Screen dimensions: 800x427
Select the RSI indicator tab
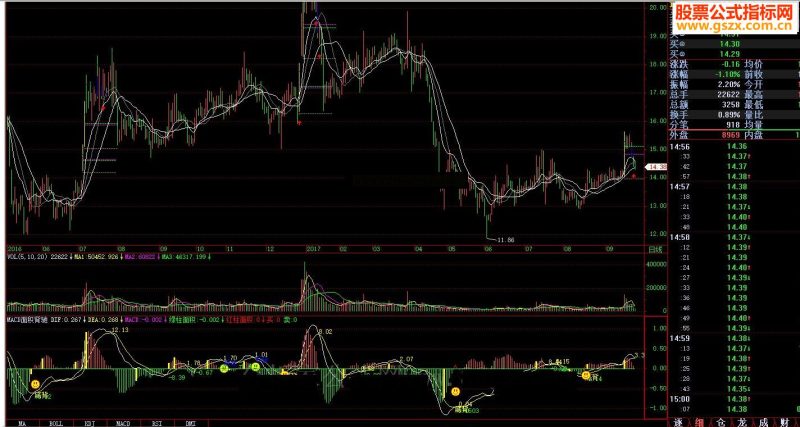(x=158, y=423)
